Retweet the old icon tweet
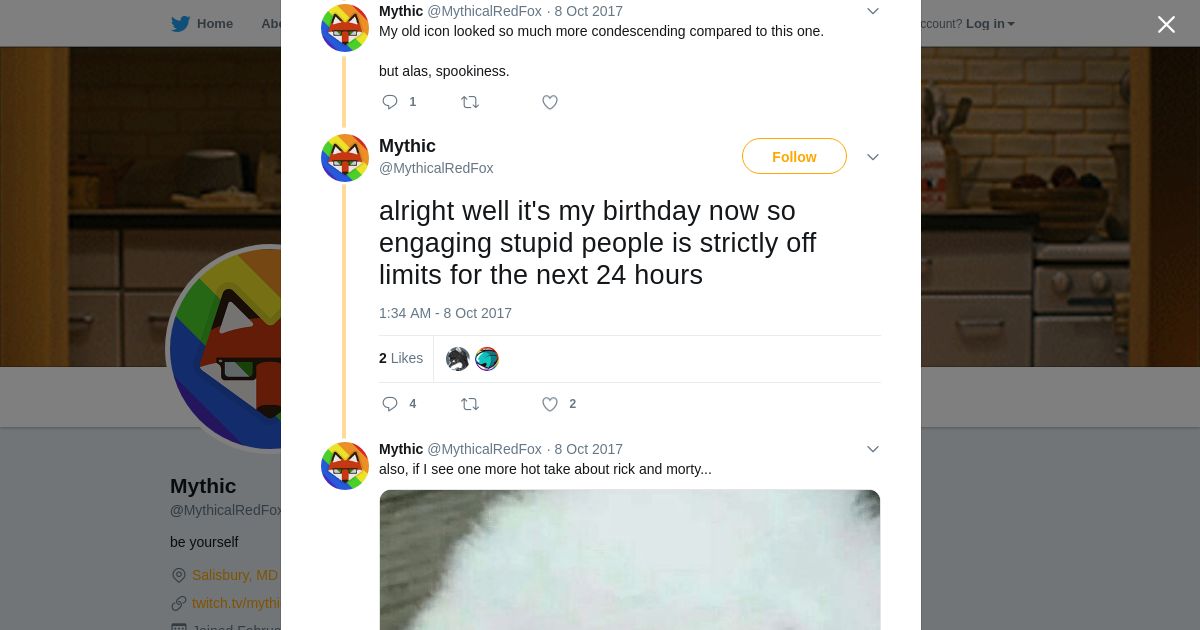The width and height of the screenshot is (1200, 630). pos(470,102)
